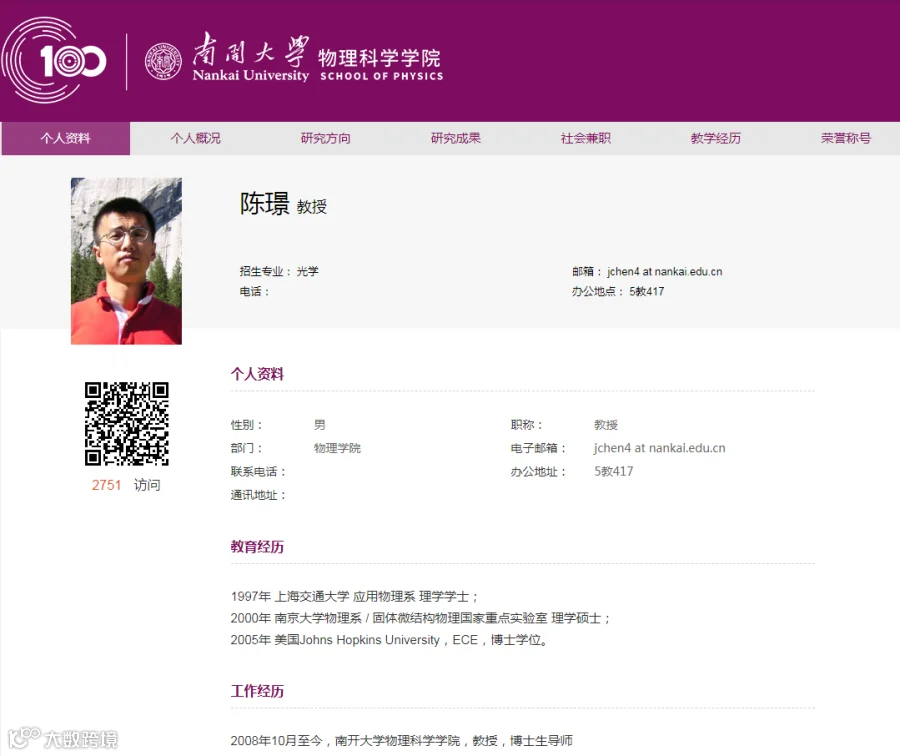Select the 社会兼职 tab

pyautogui.click(x=585, y=138)
